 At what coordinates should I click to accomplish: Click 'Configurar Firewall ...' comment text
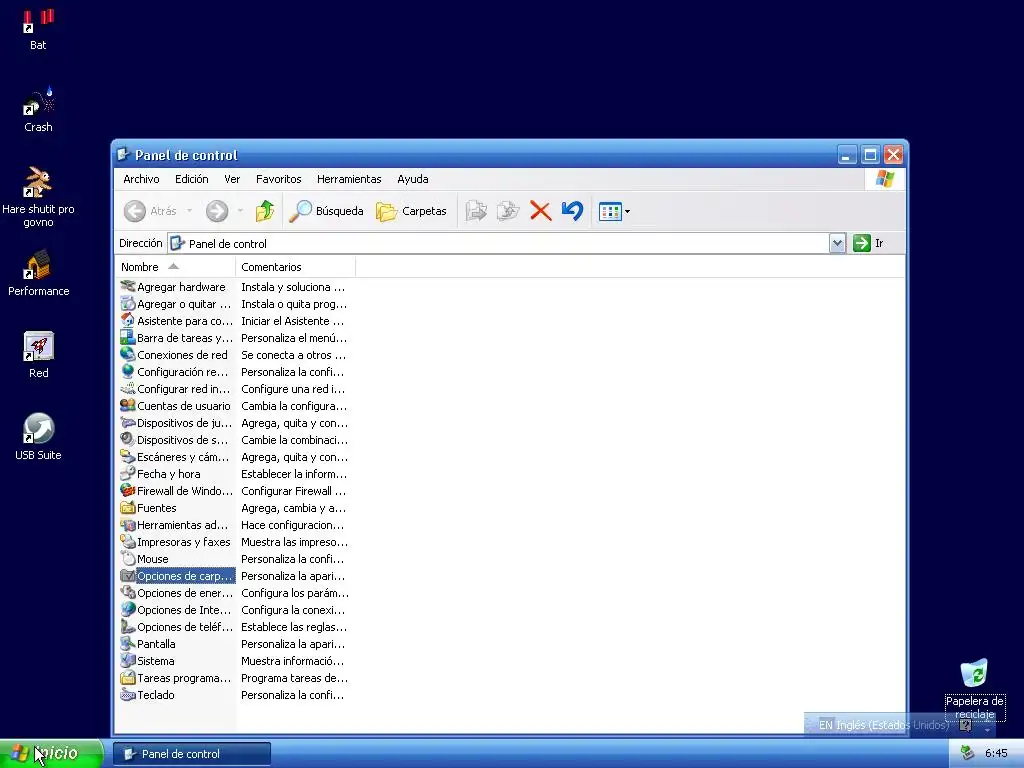coord(293,490)
